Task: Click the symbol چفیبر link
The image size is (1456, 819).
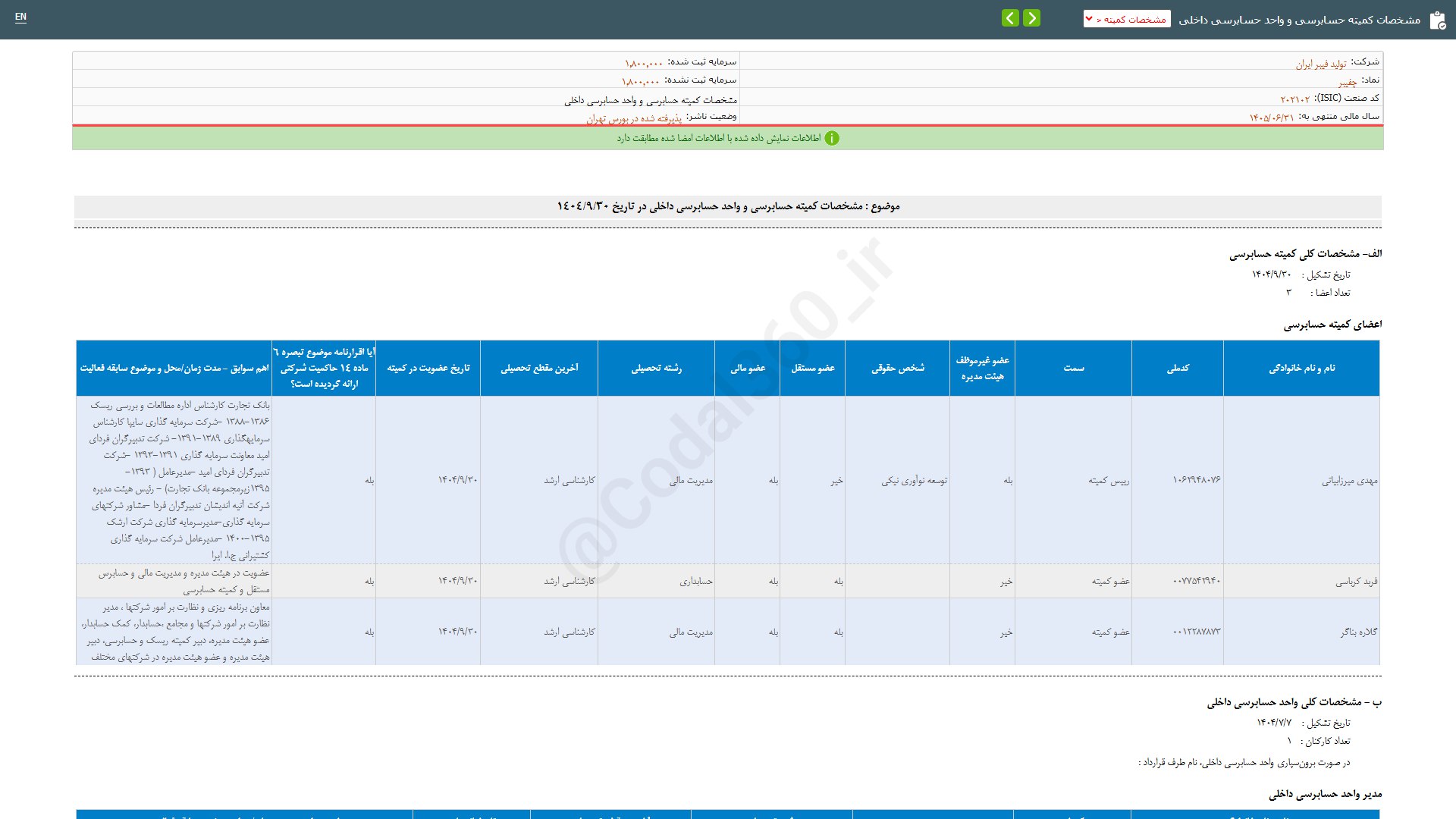Action: (1348, 82)
